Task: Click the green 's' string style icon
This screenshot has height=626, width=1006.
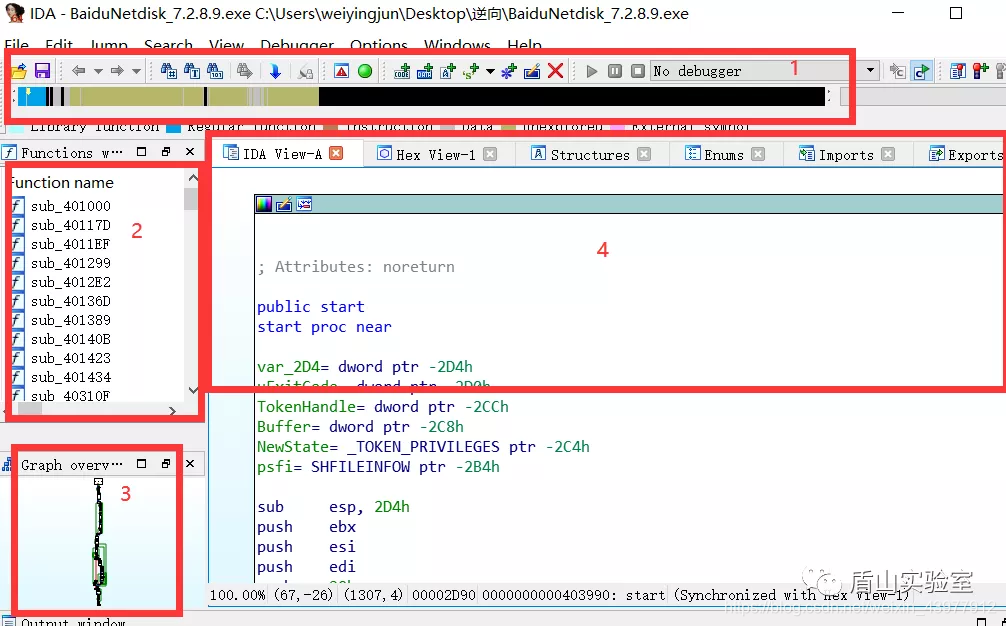Action: 472,71
